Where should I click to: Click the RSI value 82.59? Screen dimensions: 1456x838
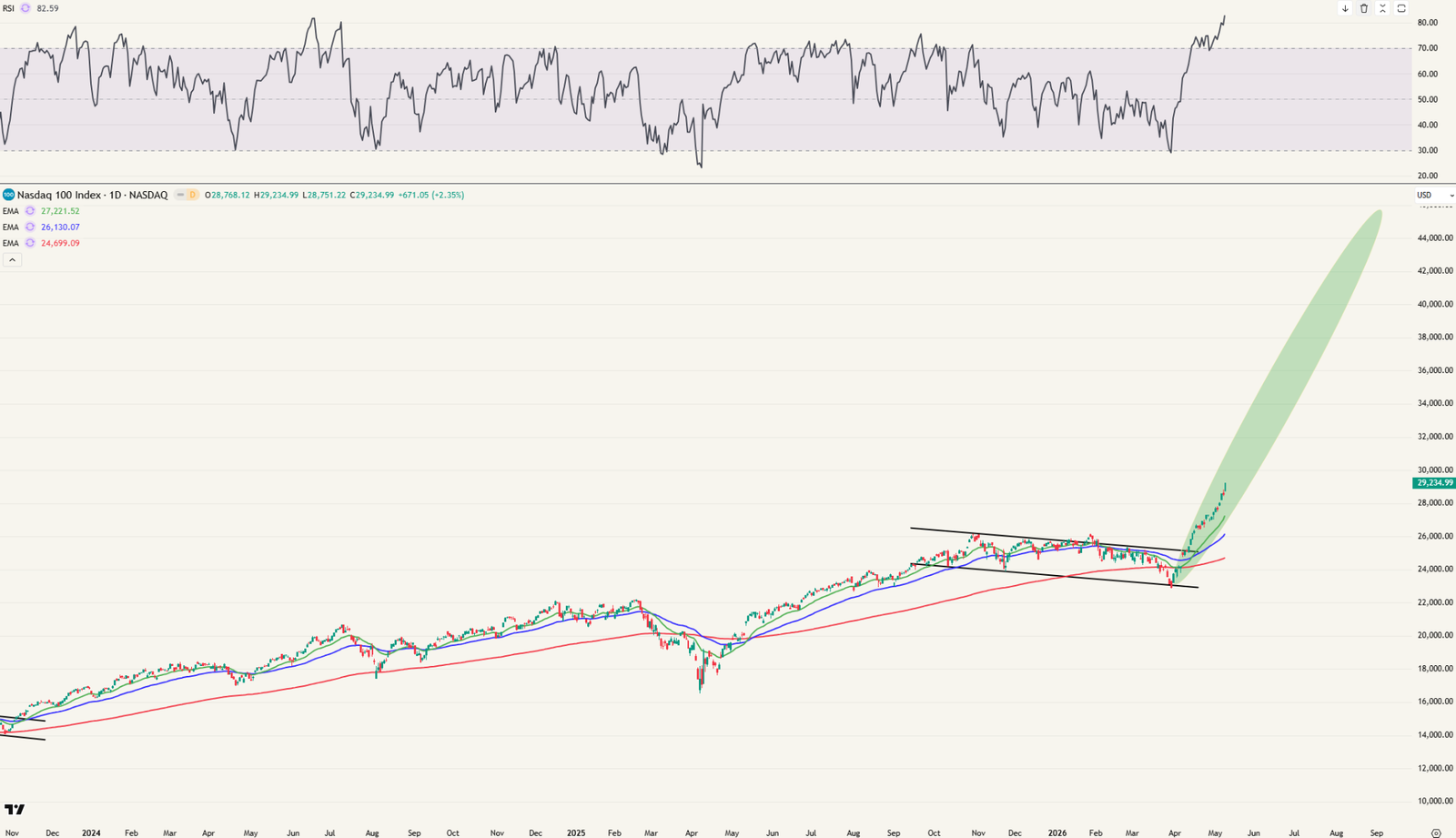[x=47, y=8]
